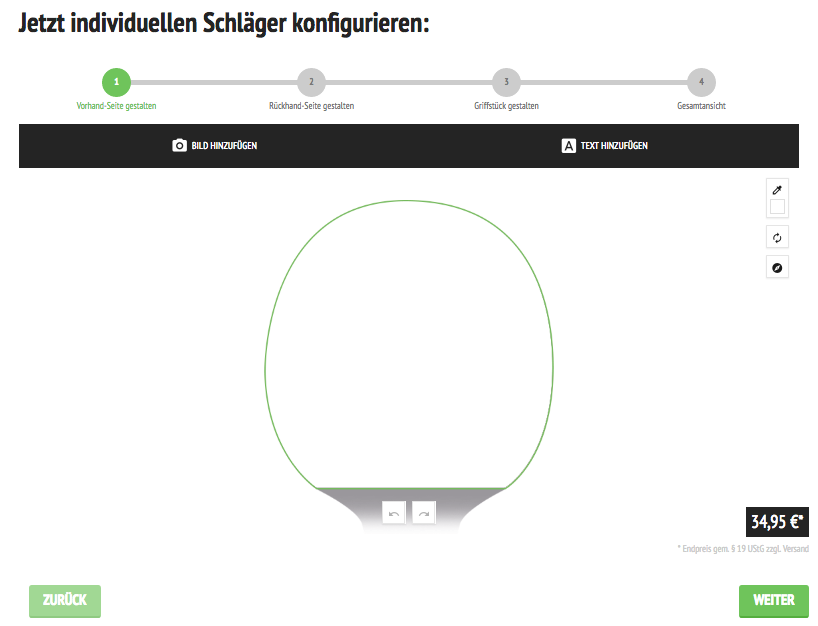The width and height of the screenshot is (818, 626).
Task: Click the 'Gesamtansicht' step label
Action: (701, 105)
